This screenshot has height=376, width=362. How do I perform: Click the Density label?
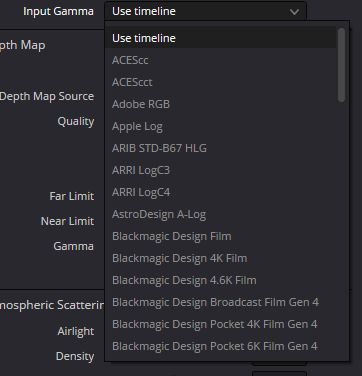[75, 356]
